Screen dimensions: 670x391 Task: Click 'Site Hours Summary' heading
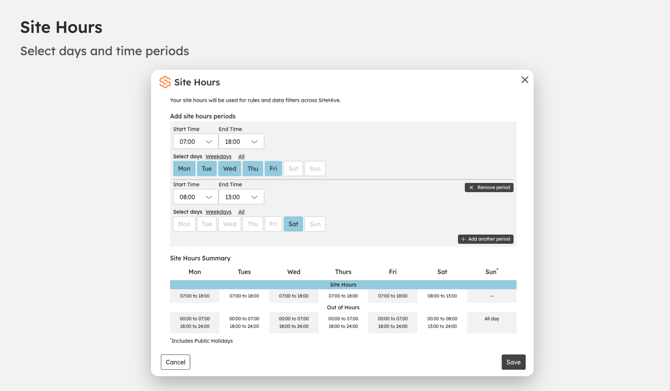pos(200,258)
